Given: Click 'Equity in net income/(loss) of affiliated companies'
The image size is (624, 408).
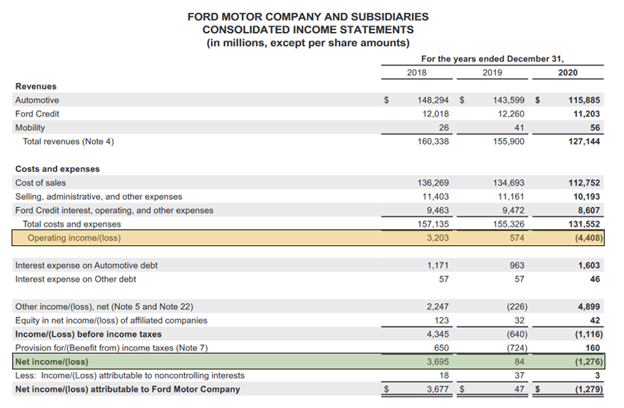Looking at the screenshot, I should click(111, 320).
